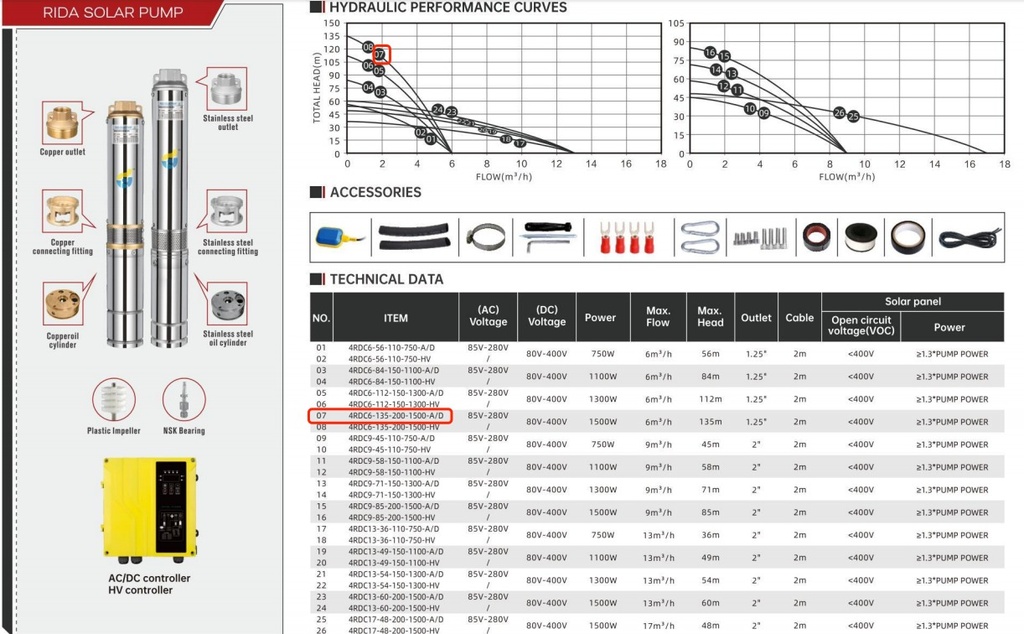Click the Max. Head column header
This screenshot has width=1024, height=634.
pos(711,317)
